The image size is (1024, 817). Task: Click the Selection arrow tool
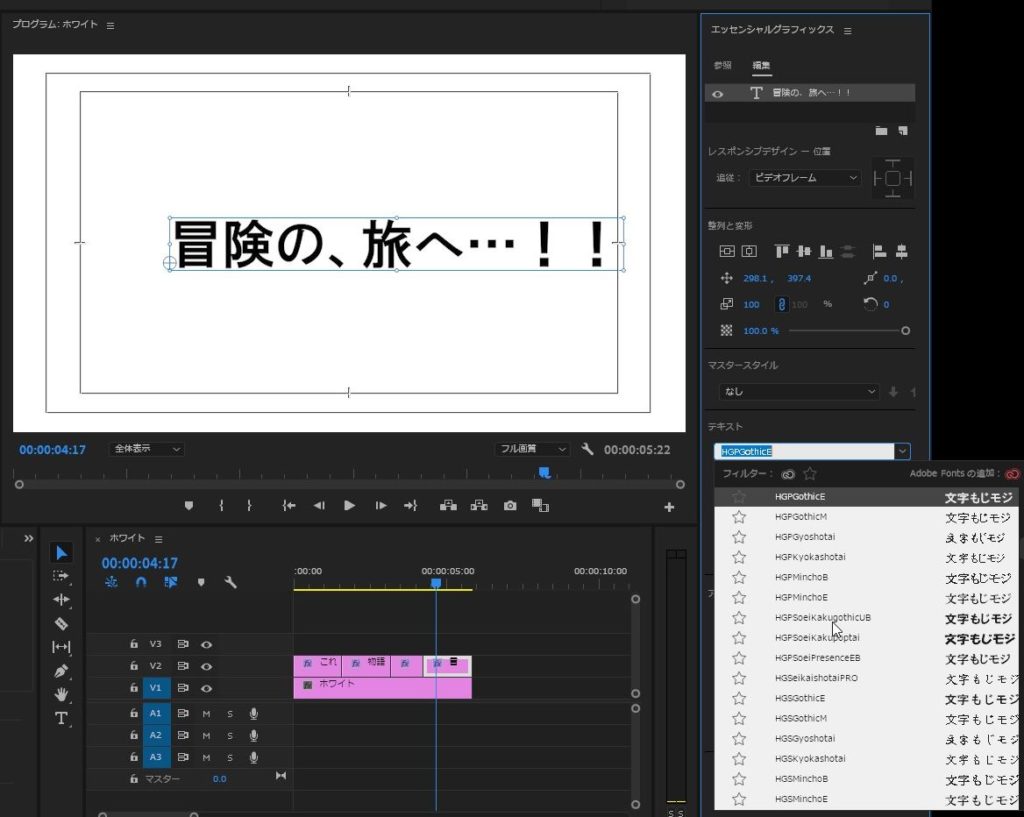coord(61,553)
